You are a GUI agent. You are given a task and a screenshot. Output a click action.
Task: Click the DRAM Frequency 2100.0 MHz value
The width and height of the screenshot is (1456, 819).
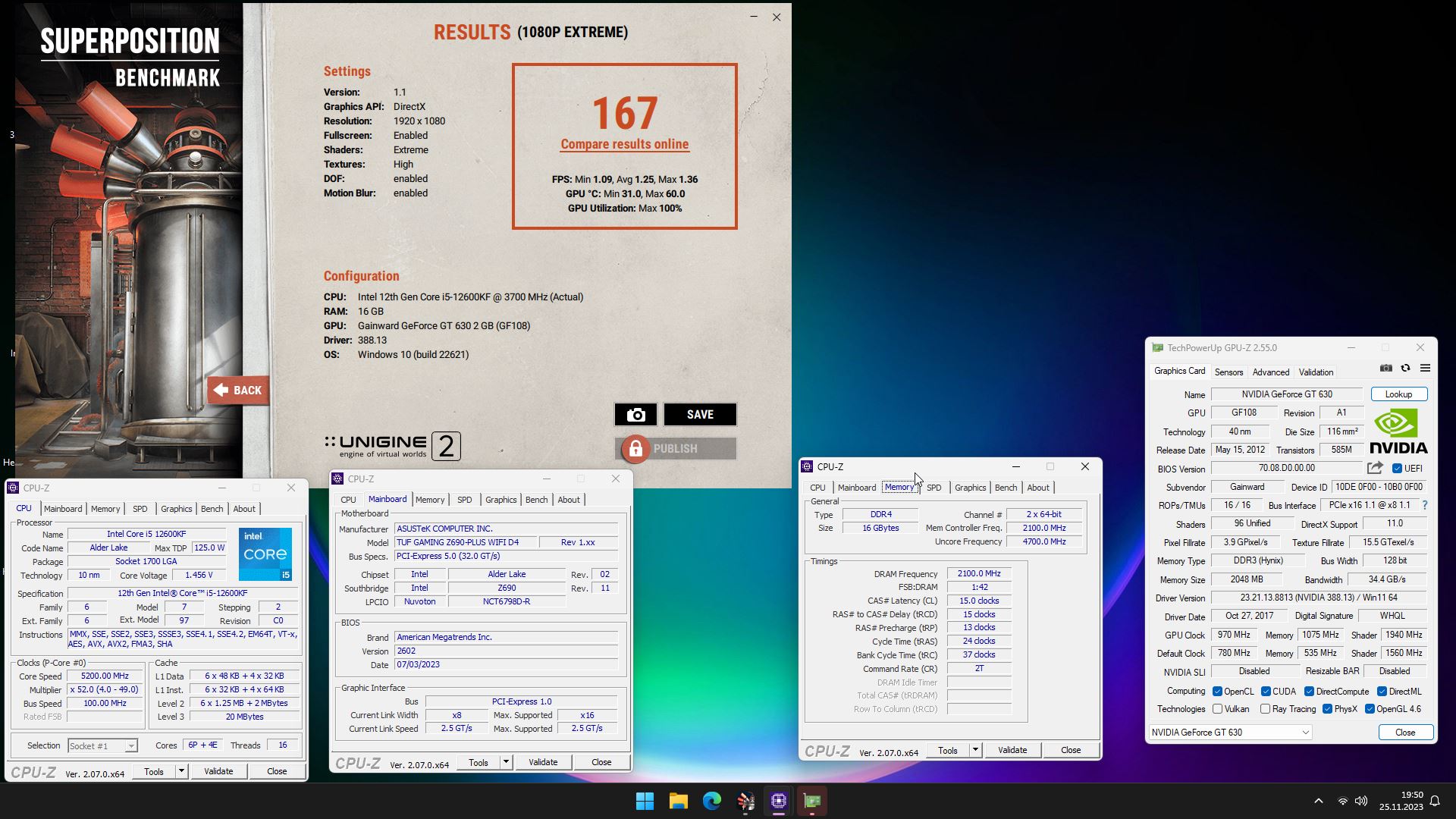click(979, 574)
